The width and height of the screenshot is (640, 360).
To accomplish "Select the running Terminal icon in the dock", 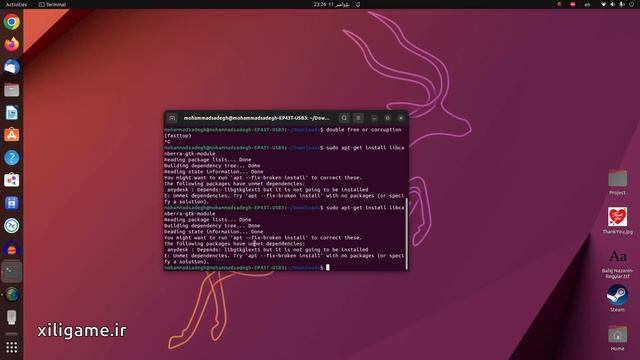I will tap(11, 271).
